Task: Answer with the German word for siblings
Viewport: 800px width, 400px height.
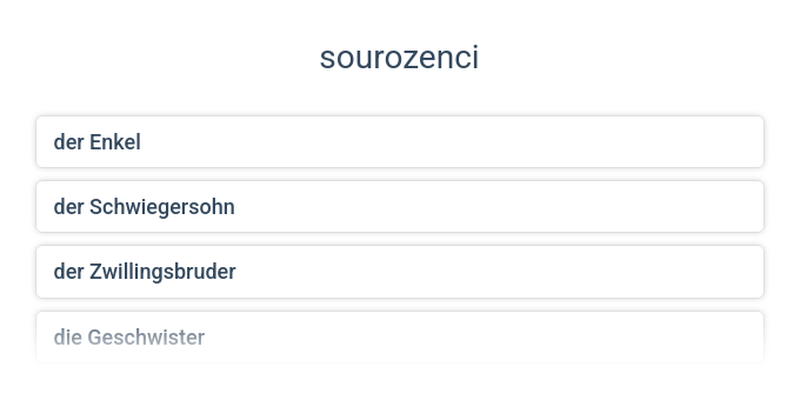Action: [400, 337]
